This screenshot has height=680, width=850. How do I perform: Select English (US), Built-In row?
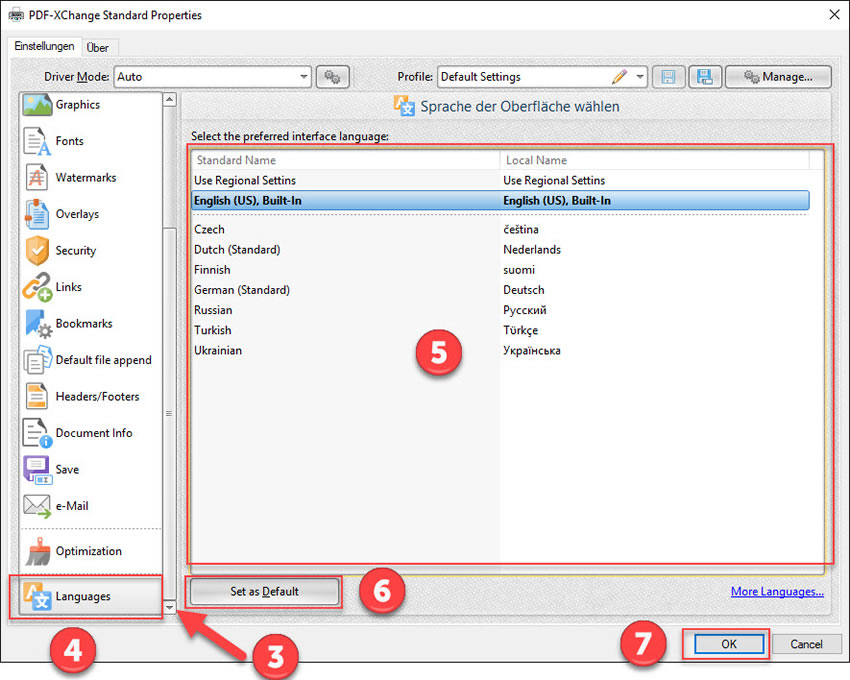coord(501,201)
